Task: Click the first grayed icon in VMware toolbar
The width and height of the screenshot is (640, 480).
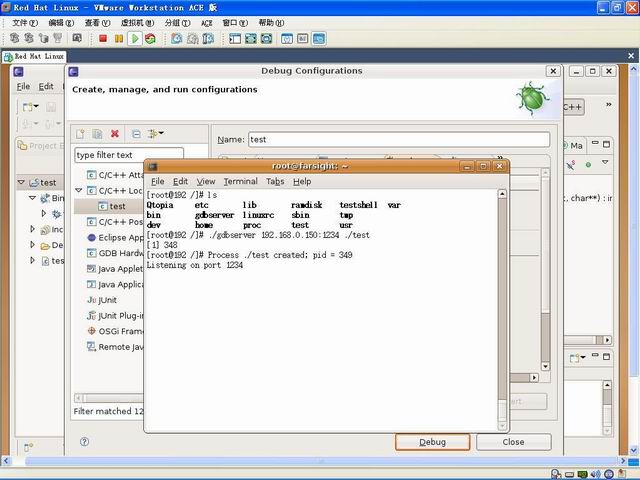Action: pyautogui.click(x=14, y=39)
